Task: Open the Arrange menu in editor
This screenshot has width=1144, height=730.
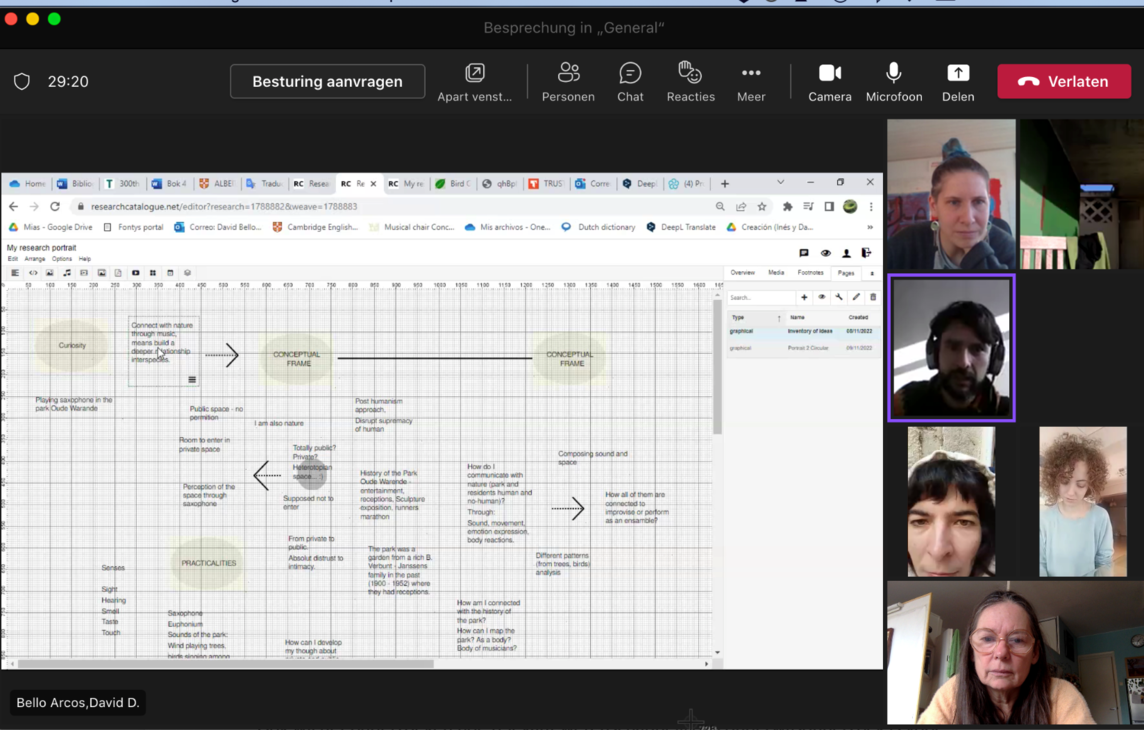Action: (35, 259)
